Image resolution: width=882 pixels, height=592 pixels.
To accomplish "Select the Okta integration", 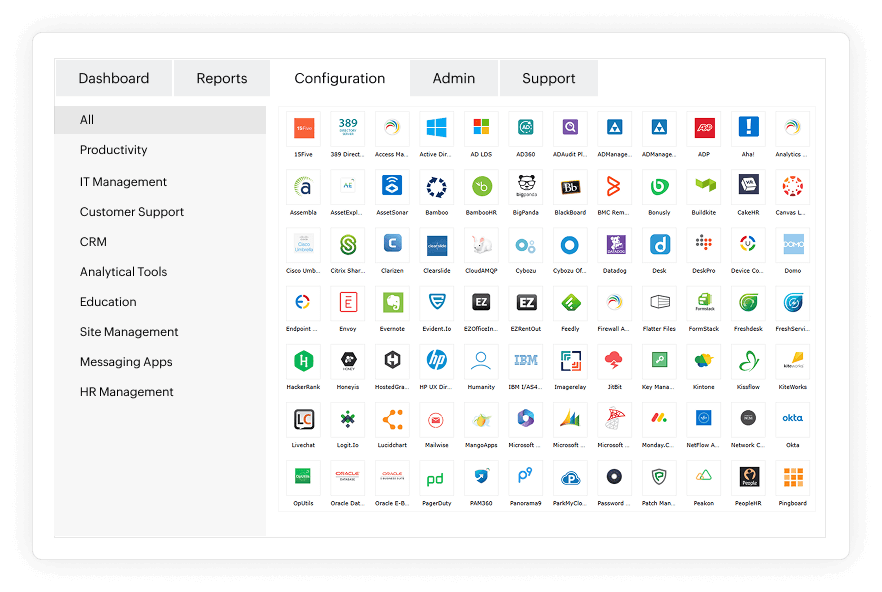I will [792, 418].
